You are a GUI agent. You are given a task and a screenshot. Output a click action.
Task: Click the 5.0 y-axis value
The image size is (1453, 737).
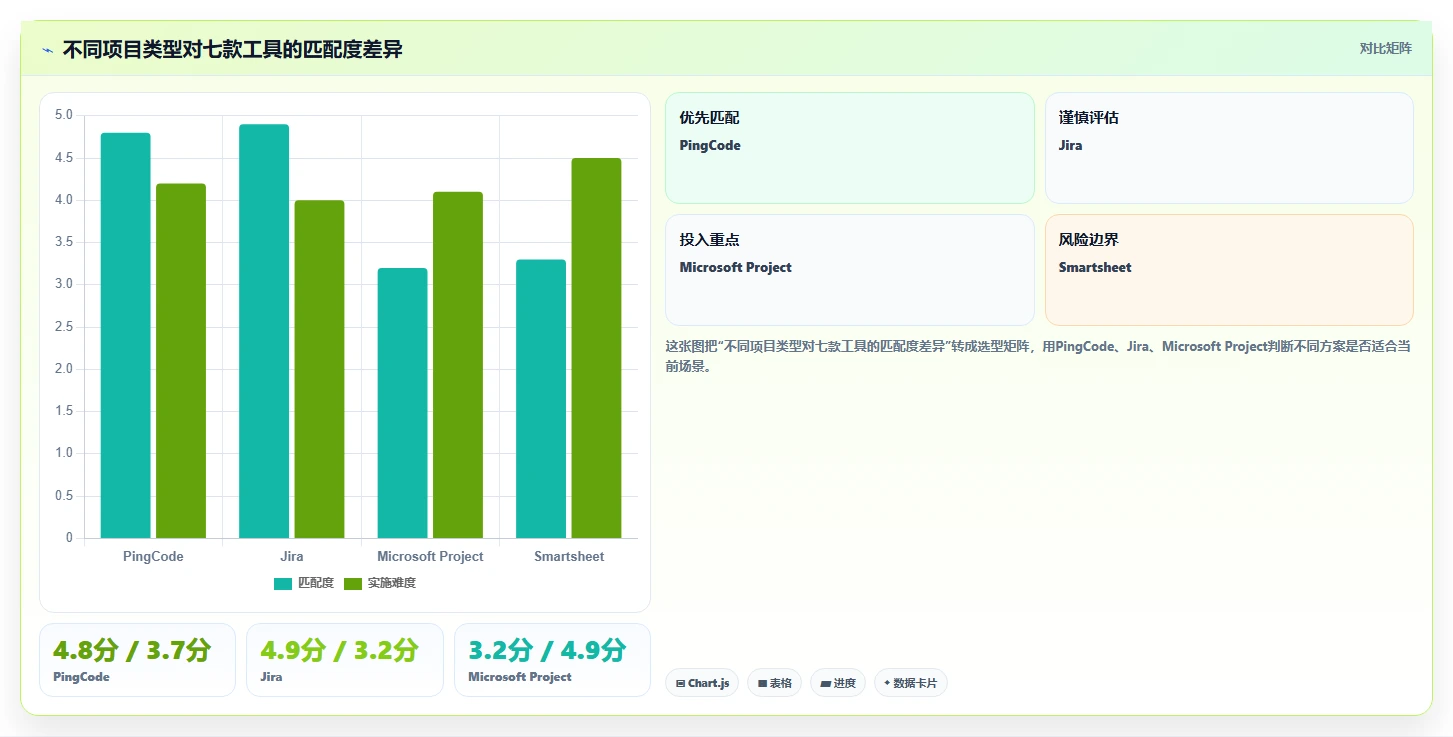click(63, 115)
